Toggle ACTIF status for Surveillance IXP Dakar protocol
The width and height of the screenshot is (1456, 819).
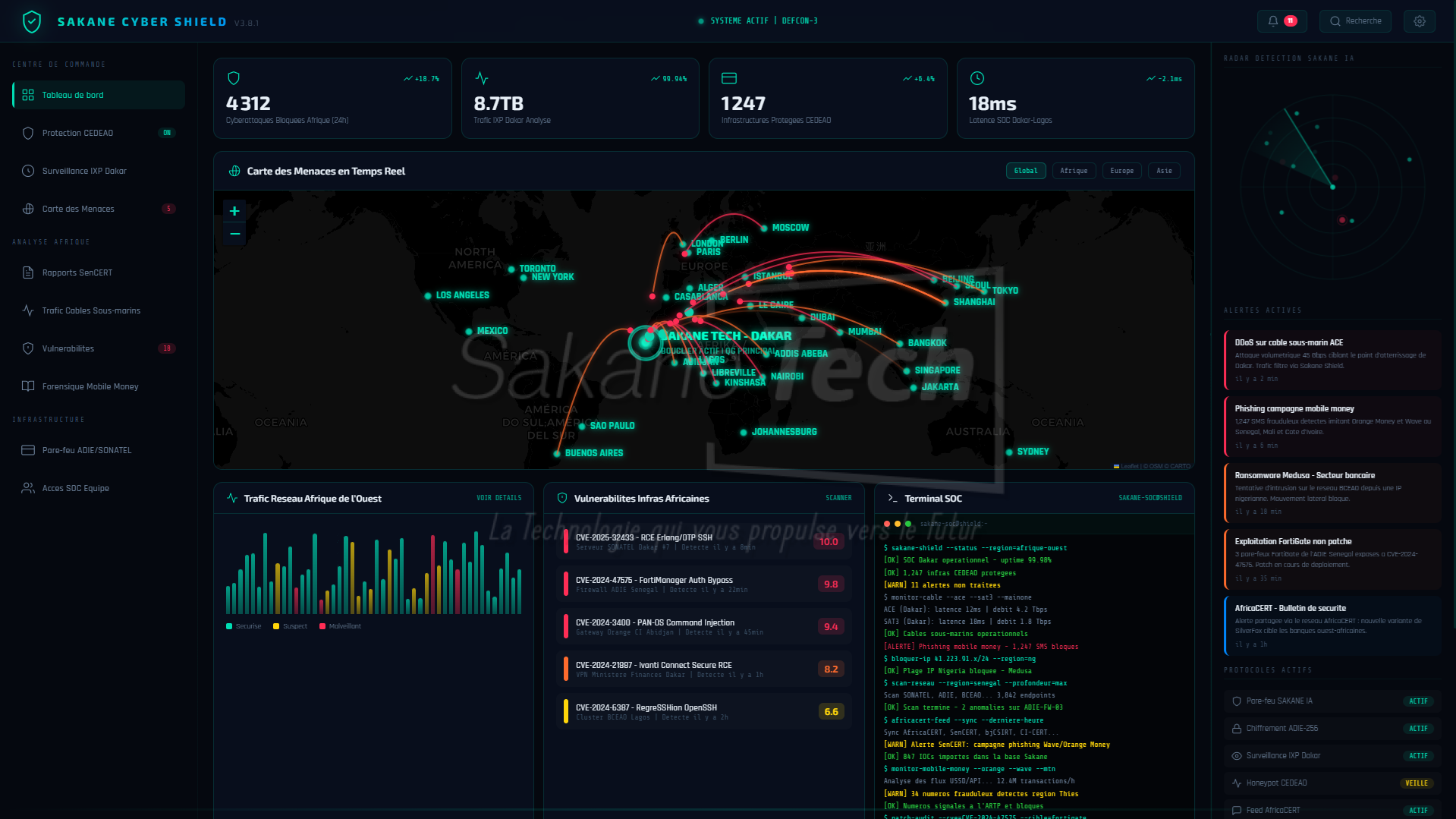1418,755
